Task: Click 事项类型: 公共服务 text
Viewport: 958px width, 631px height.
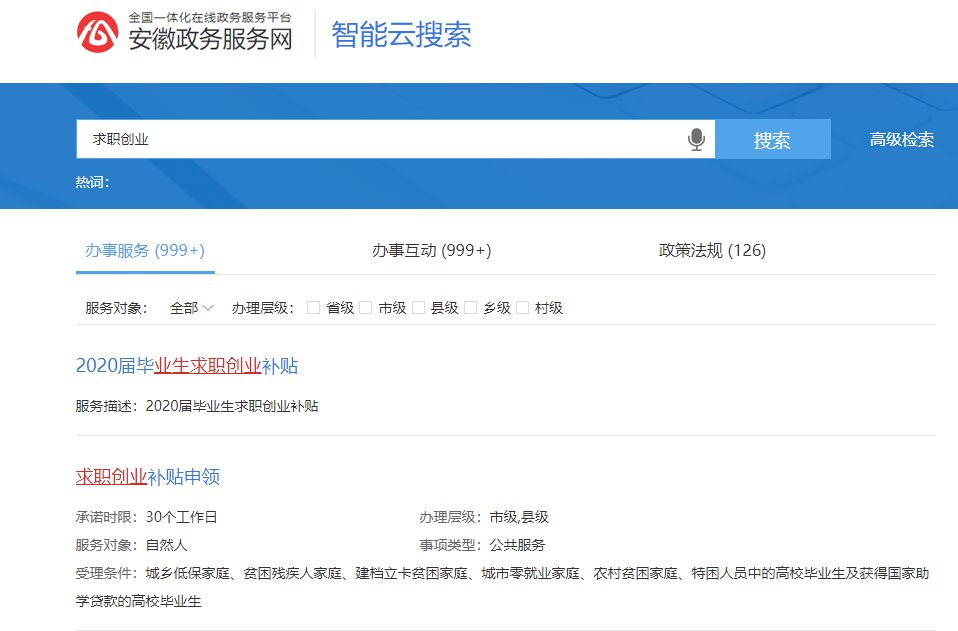Action: 482,545
